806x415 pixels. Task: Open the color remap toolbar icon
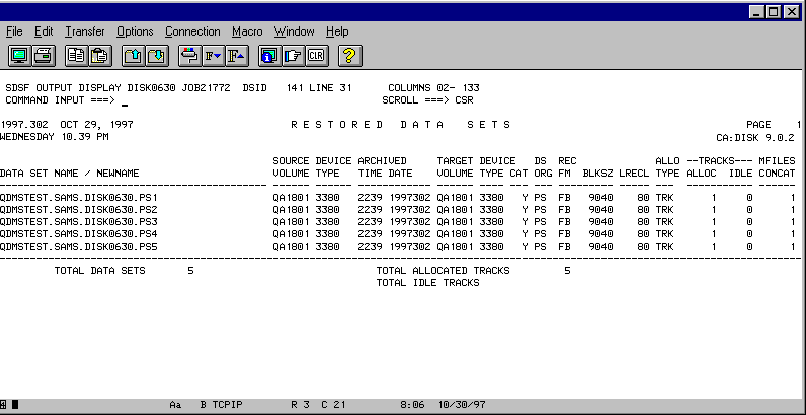[189, 56]
